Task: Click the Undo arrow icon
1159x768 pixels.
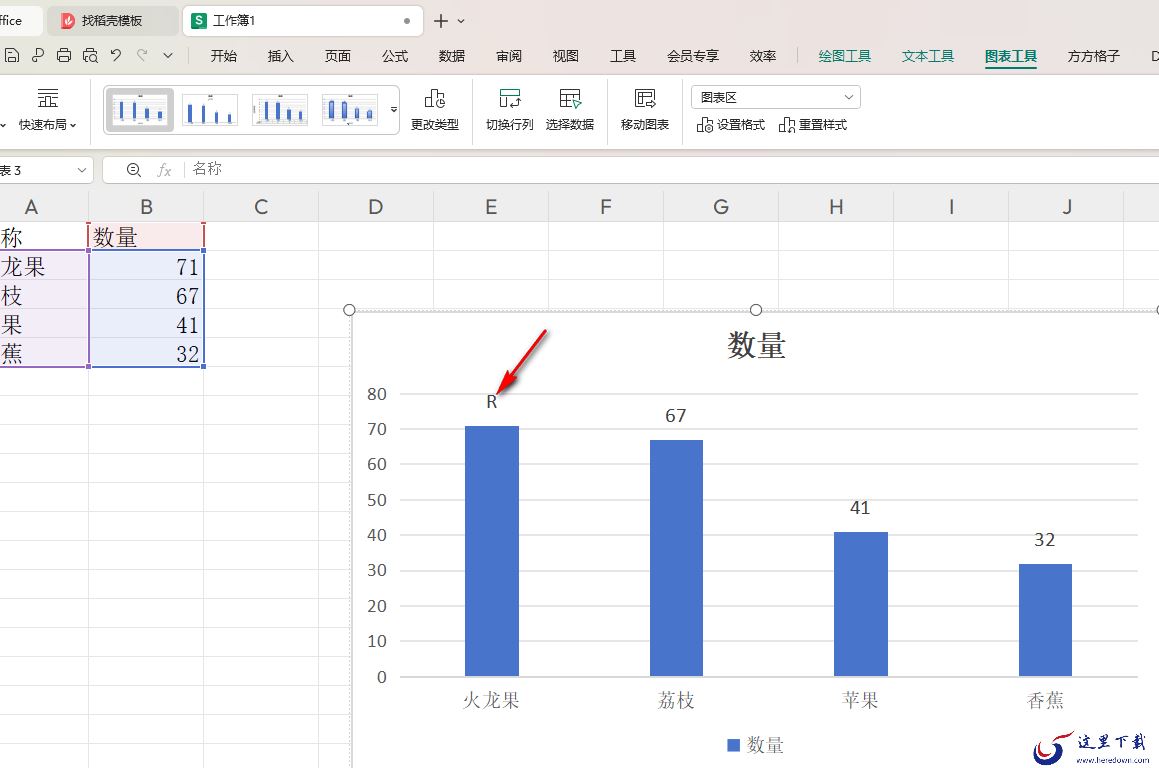Action: pos(116,55)
